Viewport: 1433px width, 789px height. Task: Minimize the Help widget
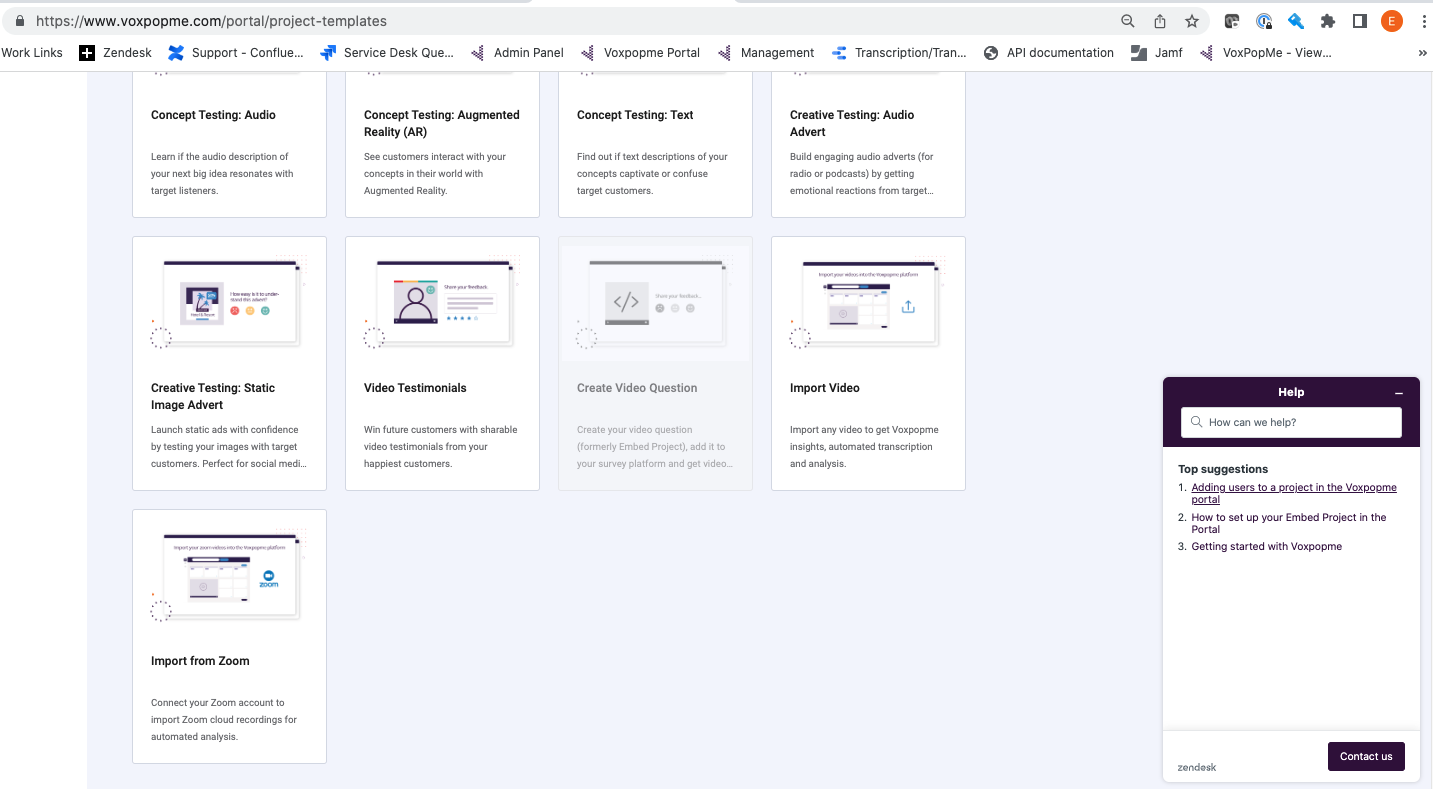[1399, 393]
